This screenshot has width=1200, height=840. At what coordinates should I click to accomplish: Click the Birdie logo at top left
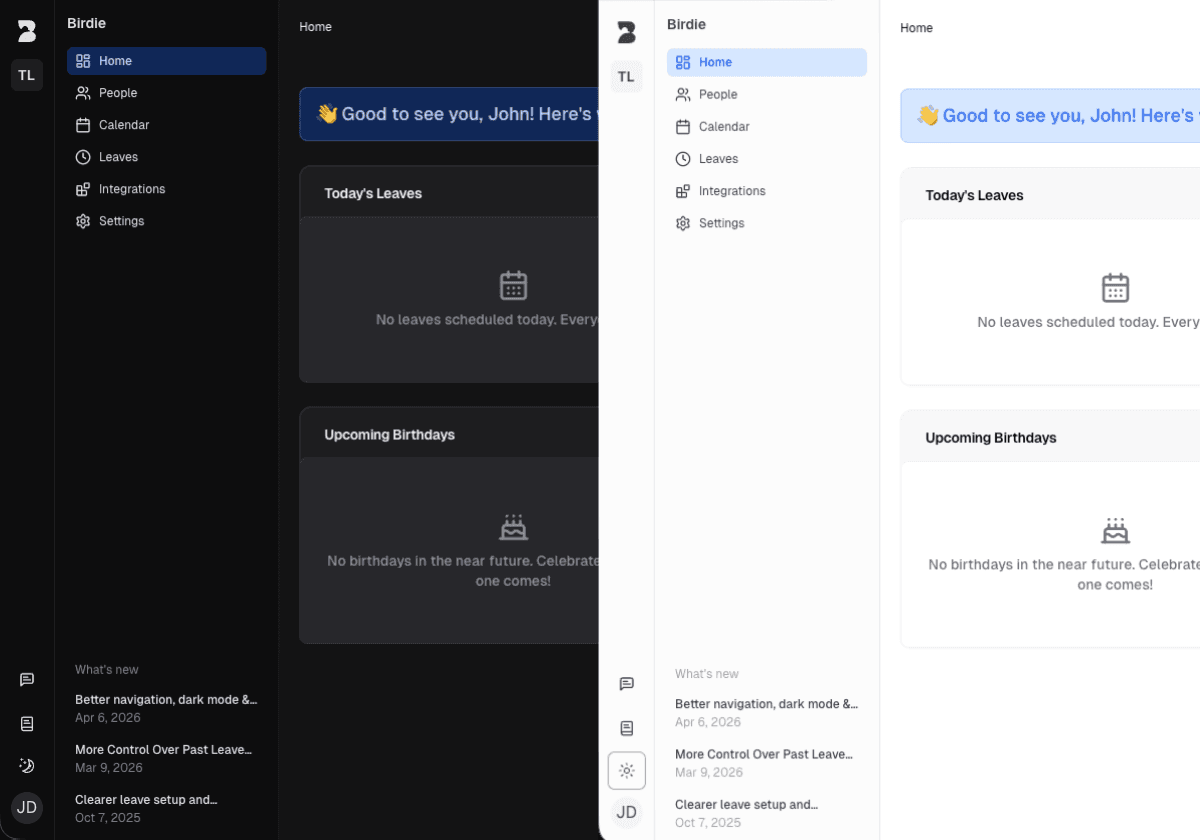(x=26, y=29)
